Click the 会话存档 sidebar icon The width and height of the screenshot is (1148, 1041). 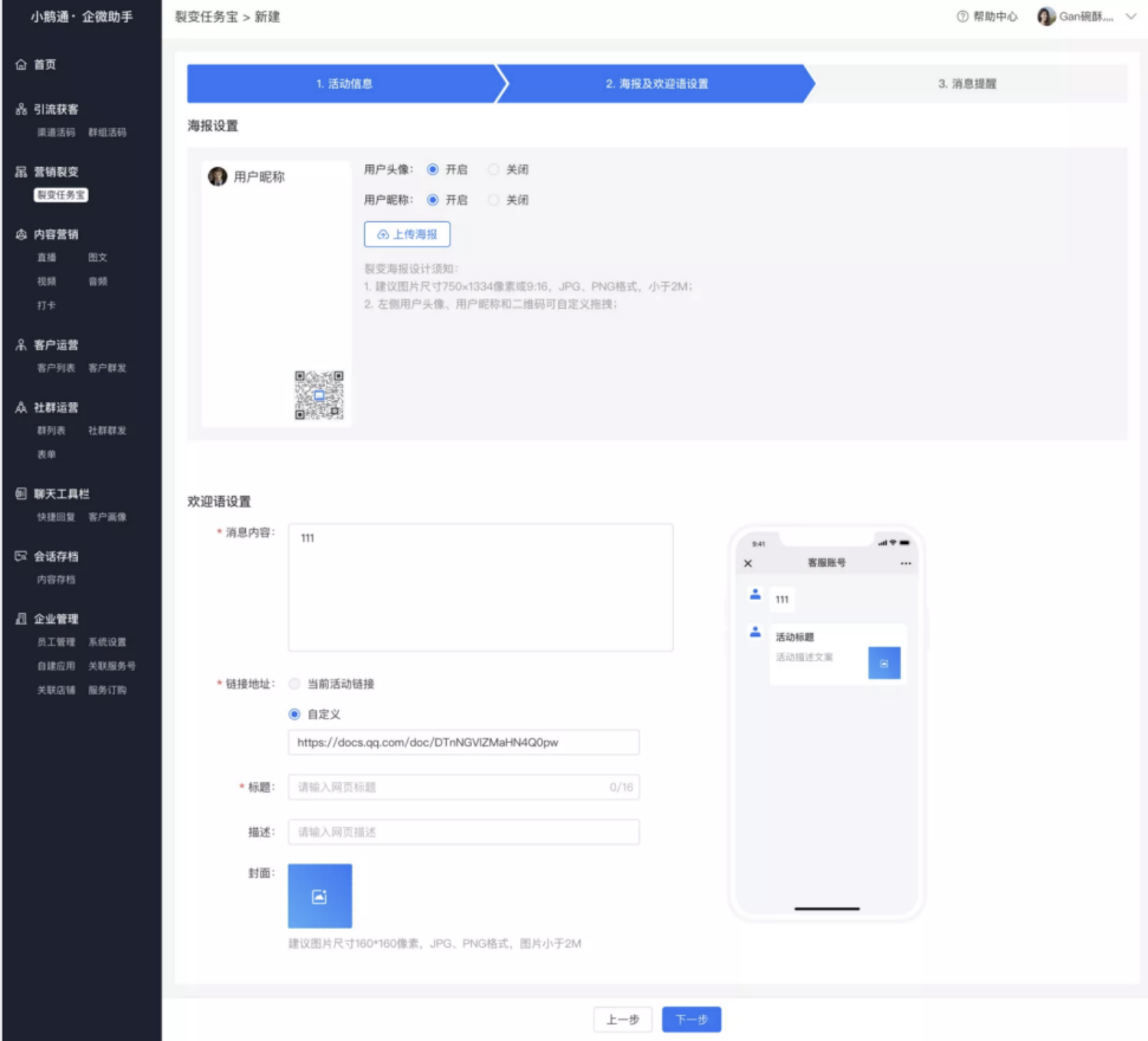coord(21,556)
